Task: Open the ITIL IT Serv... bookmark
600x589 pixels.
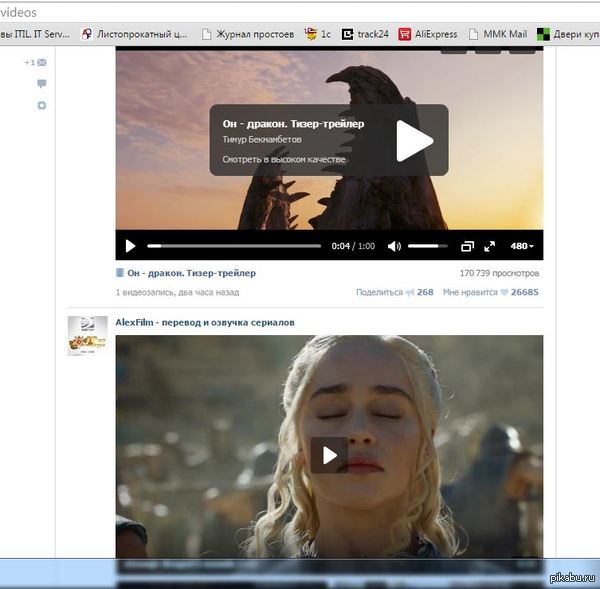Action: pyautogui.click(x=35, y=34)
